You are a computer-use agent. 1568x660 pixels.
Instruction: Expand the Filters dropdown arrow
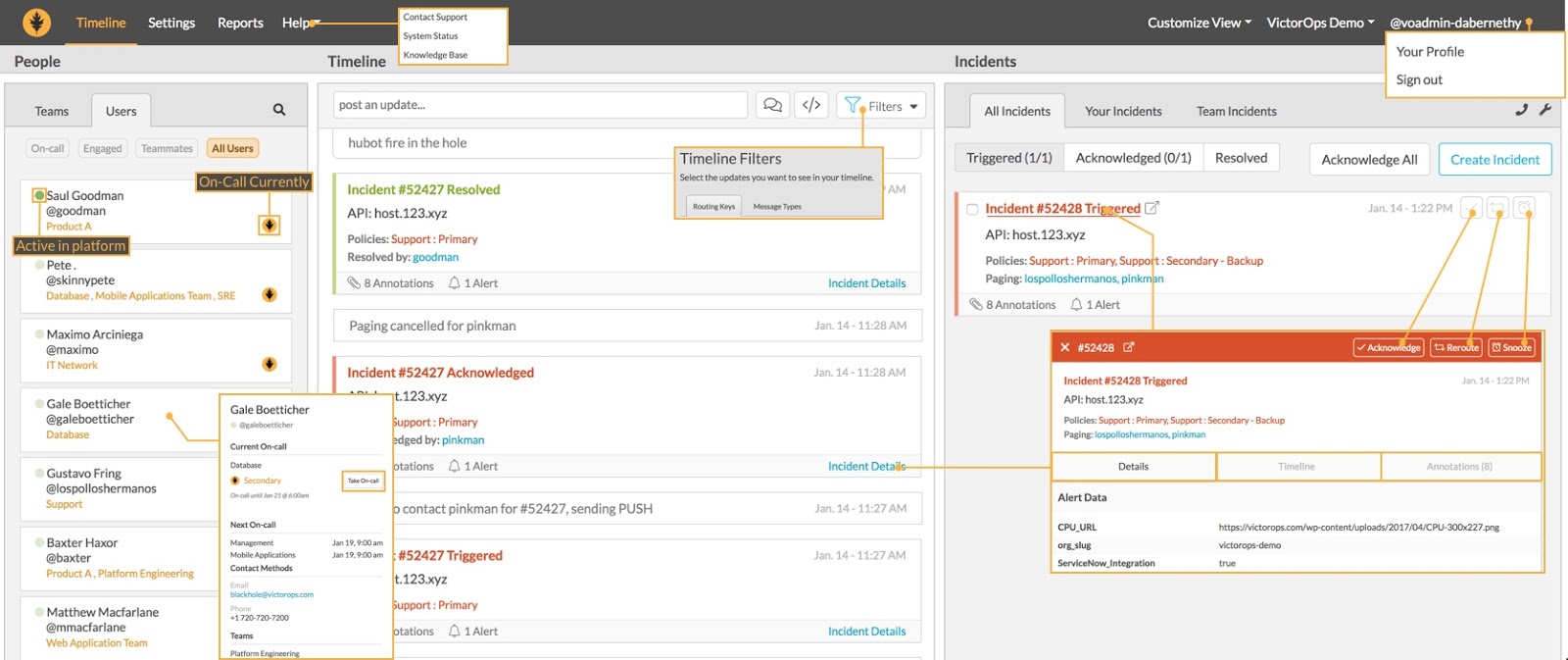[914, 106]
